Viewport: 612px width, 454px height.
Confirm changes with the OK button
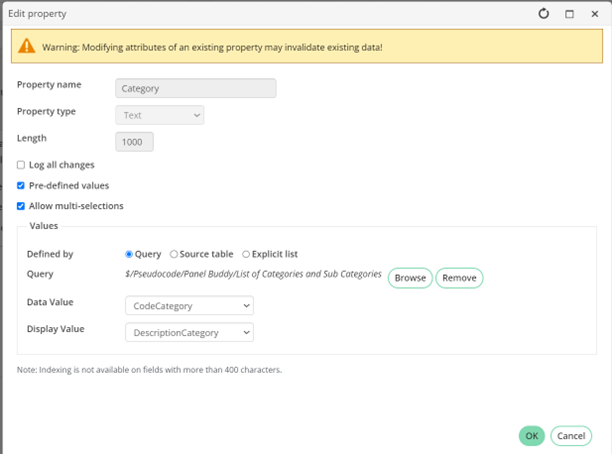click(532, 436)
